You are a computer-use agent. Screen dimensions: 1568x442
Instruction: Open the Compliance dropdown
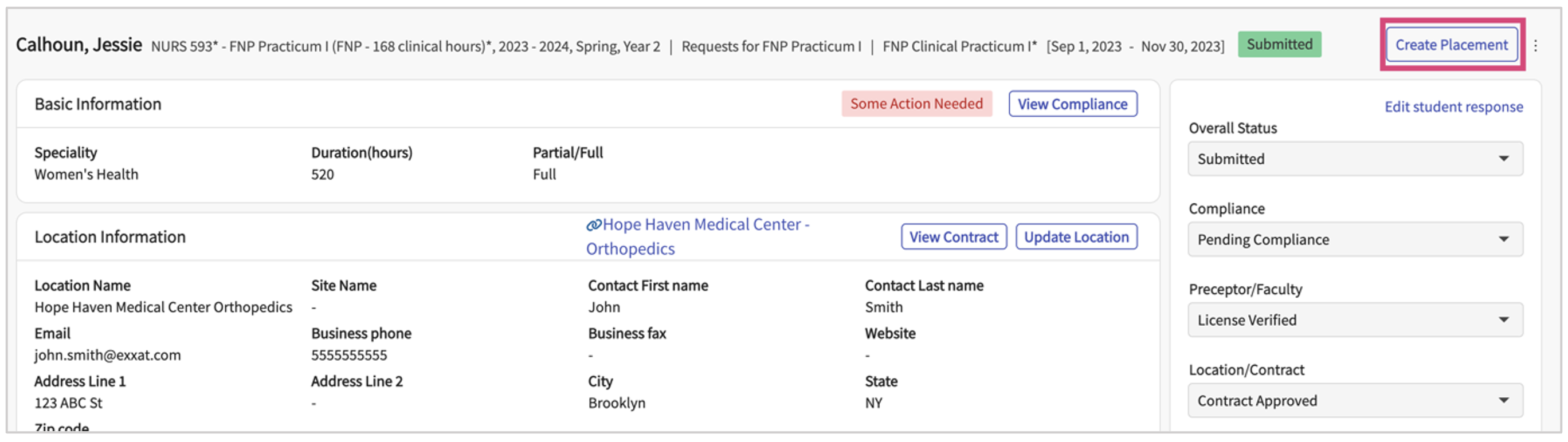pyautogui.click(x=1354, y=239)
